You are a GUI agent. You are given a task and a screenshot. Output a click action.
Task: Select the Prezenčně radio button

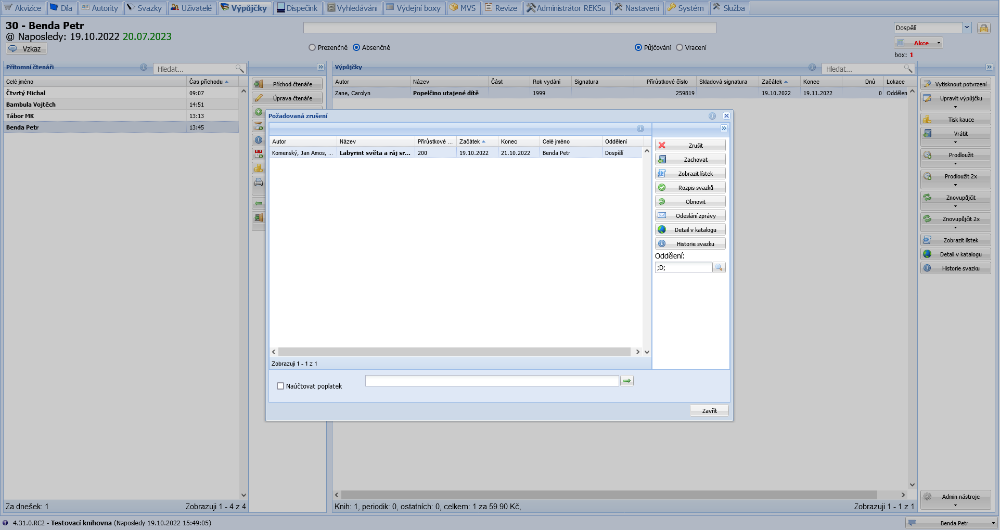click(313, 47)
